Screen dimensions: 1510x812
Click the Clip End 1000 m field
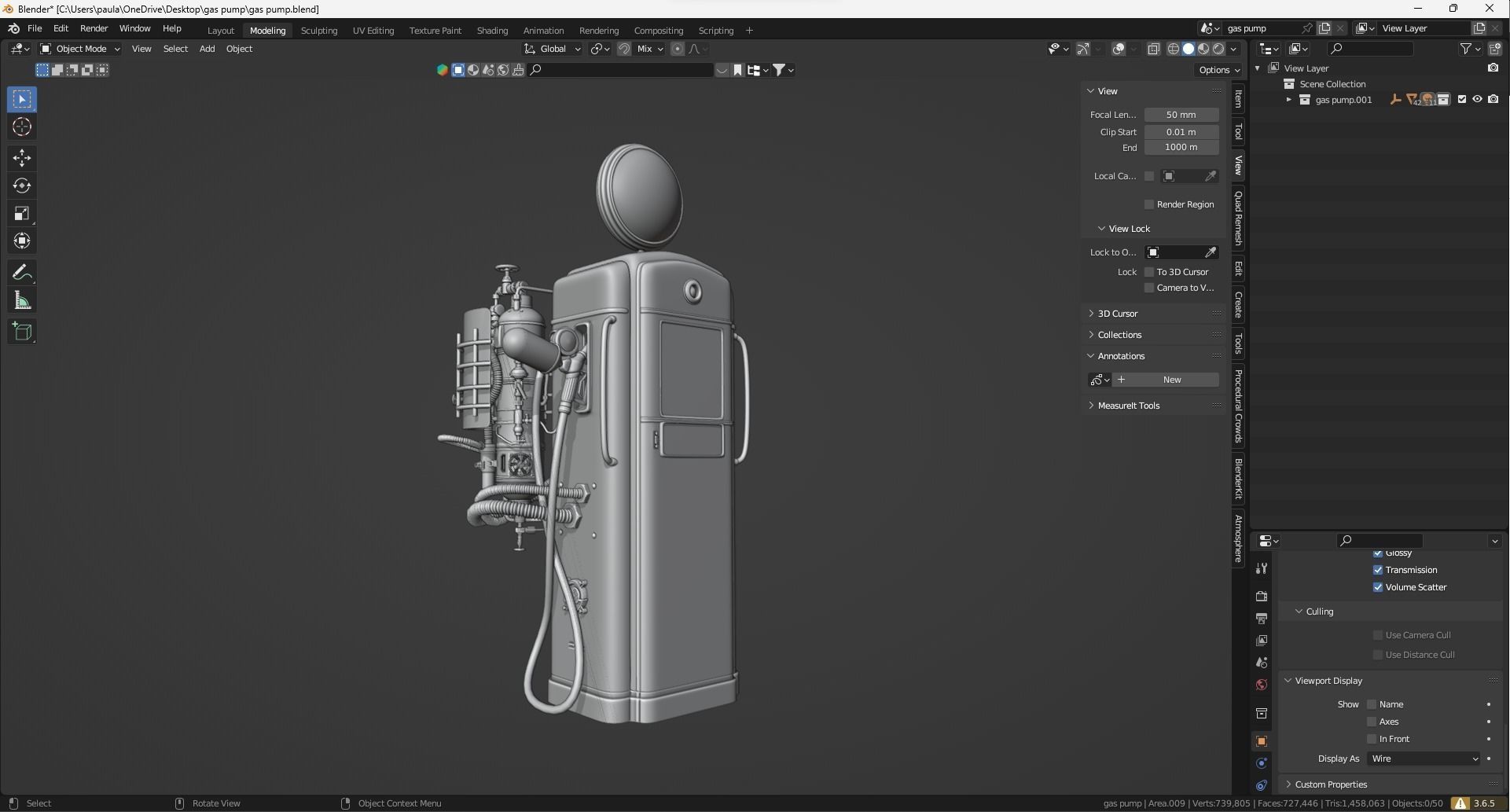[x=1181, y=147]
